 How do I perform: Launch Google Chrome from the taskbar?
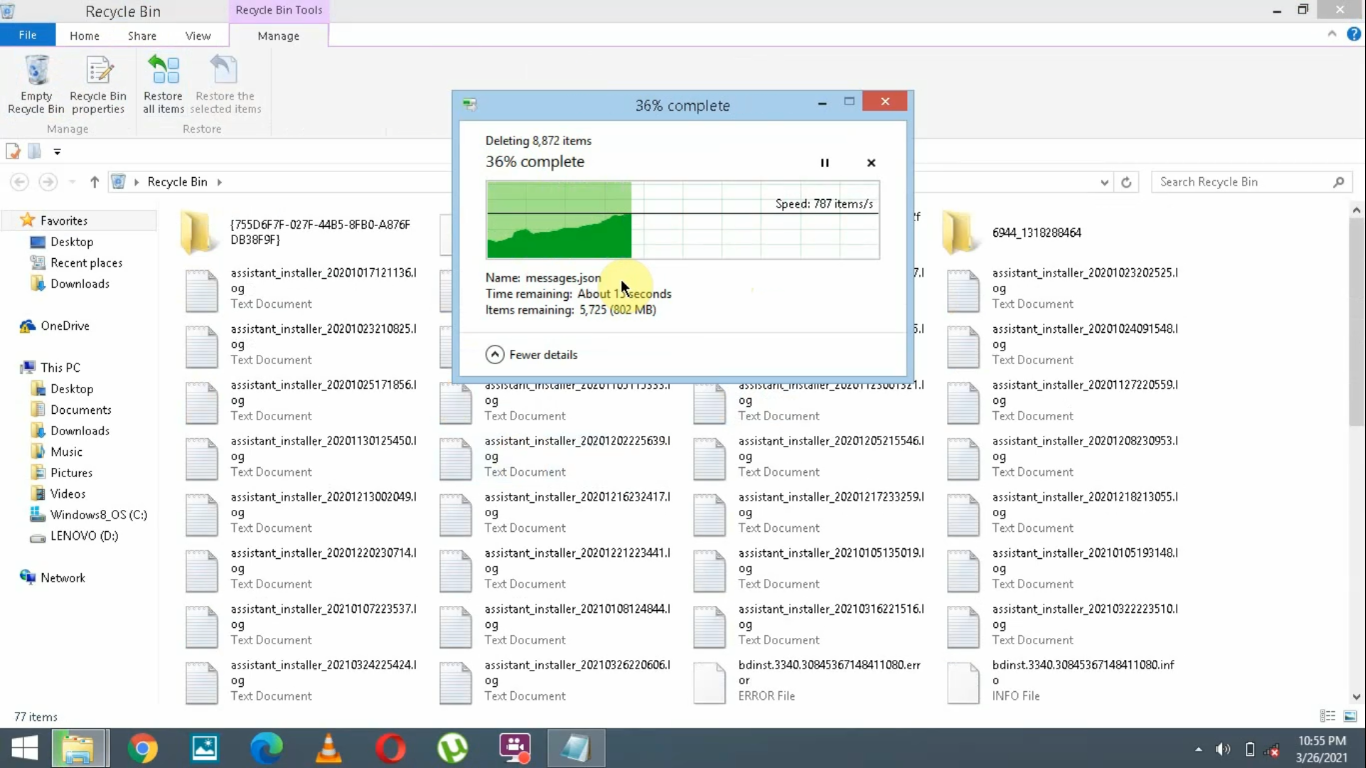click(142, 747)
